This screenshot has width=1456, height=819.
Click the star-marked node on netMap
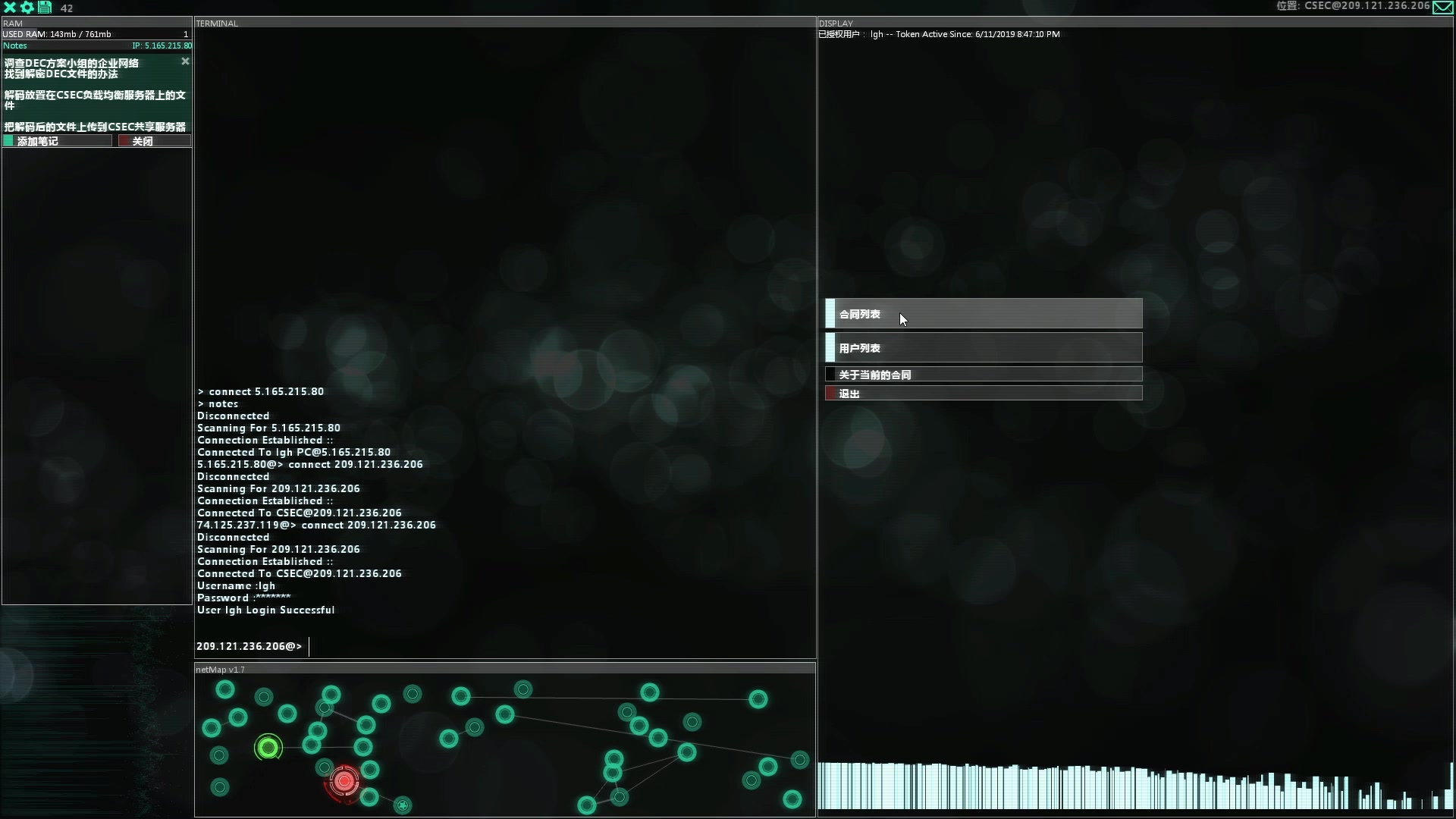click(x=403, y=805)
